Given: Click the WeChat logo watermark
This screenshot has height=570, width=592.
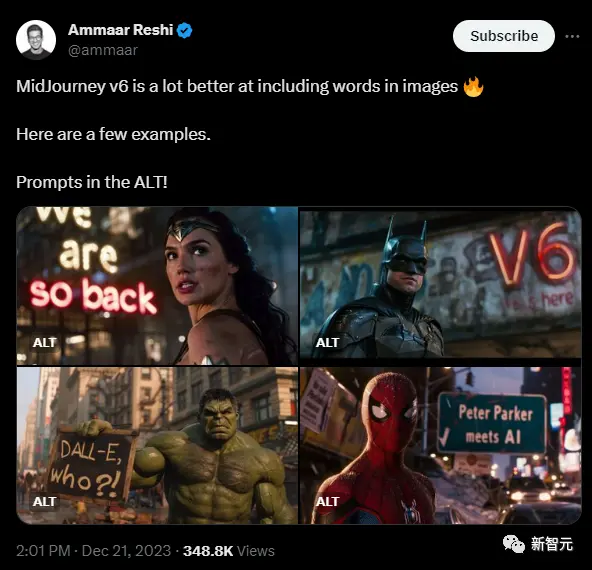Looking at the screenshot, I should [514, 544].
